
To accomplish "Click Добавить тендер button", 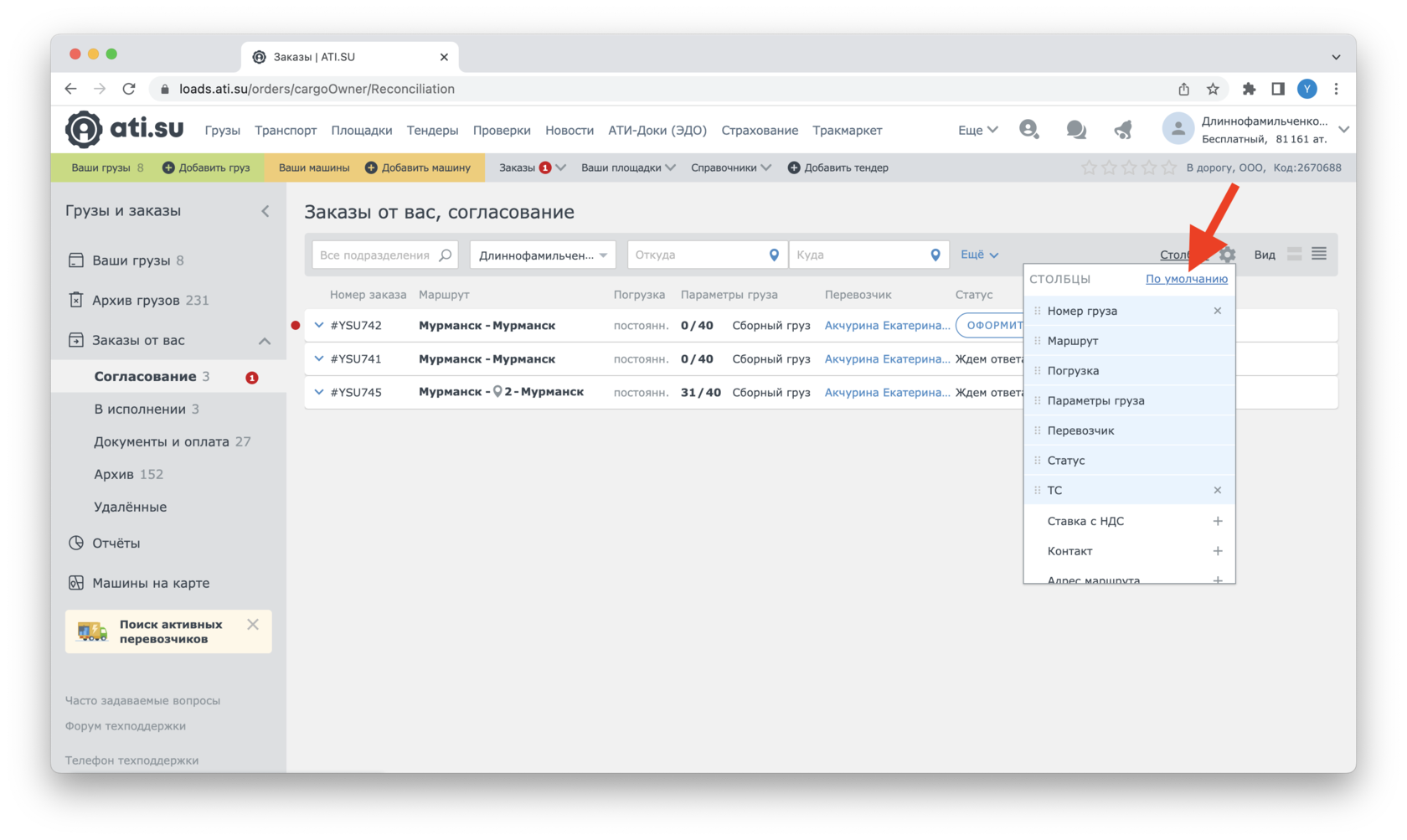I will (x=838, y=167).
